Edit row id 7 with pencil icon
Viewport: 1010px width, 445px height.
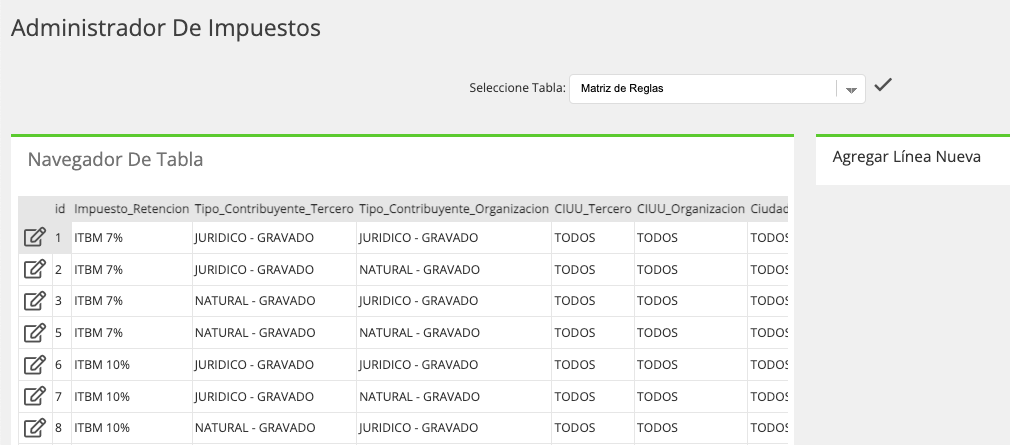(35, 396)
